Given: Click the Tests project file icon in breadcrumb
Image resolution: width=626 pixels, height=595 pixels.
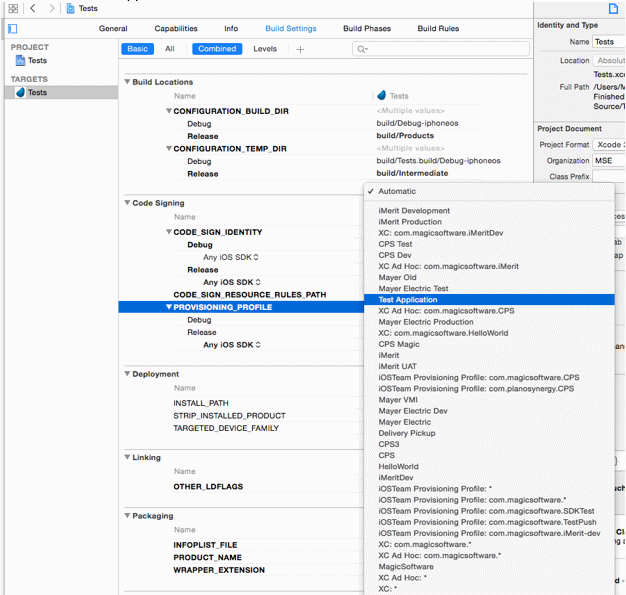Looking at the screenshot, I should tap(70, 8).
